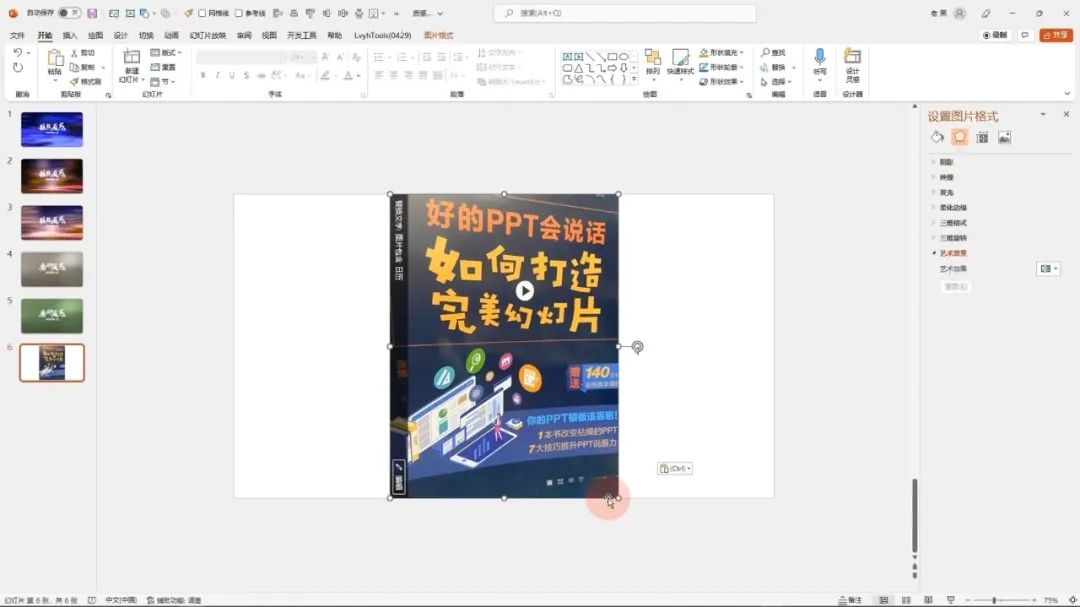Click the comments speech bubble icon
1080x607 pixels.
(x=1025, y=35)
